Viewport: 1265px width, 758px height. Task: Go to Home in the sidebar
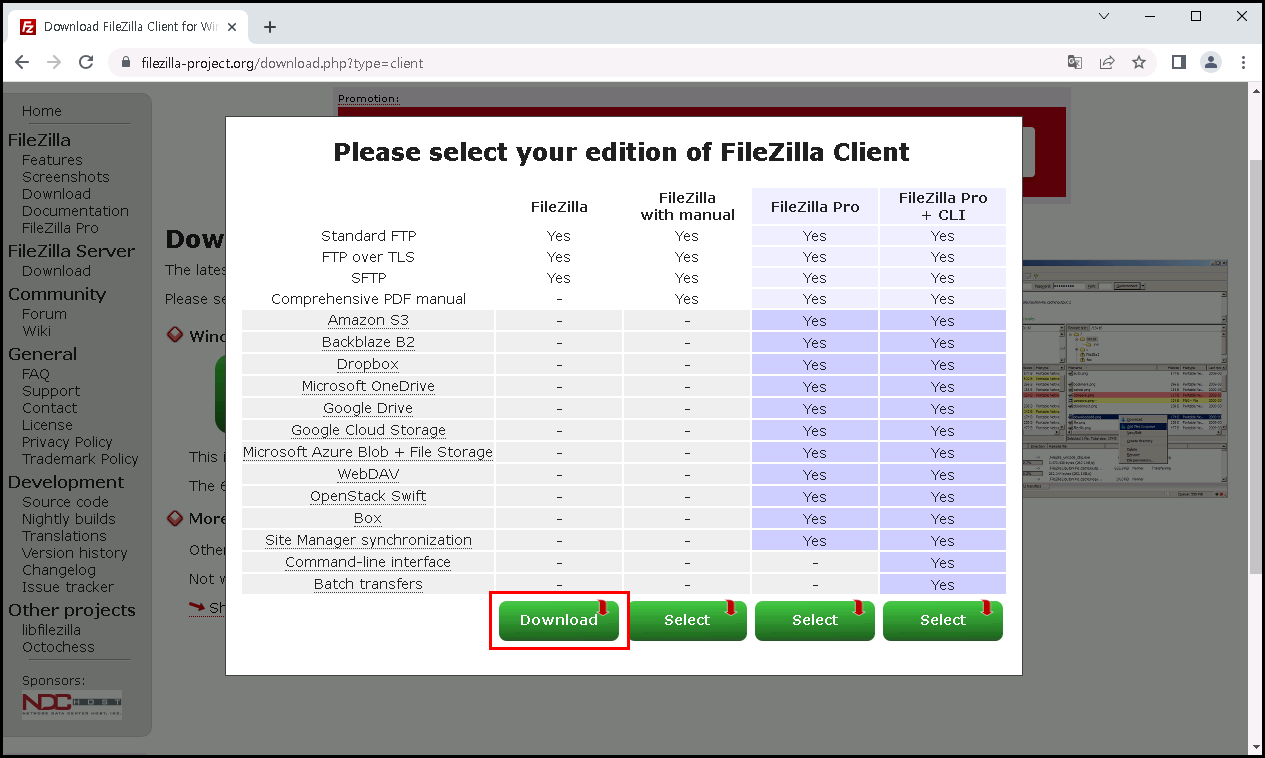(42, 111)
